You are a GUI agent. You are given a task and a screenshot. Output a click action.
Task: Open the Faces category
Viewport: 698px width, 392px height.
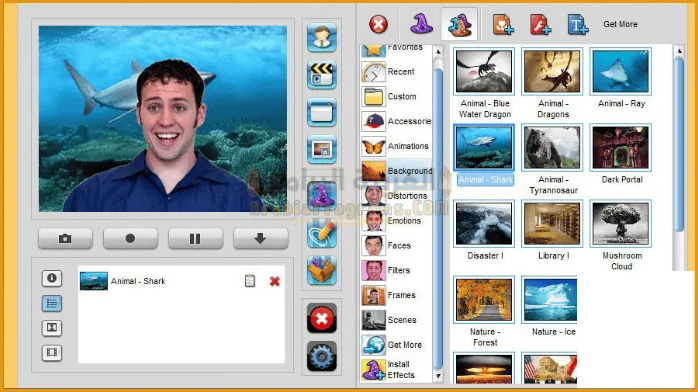(x=396, y=246)
